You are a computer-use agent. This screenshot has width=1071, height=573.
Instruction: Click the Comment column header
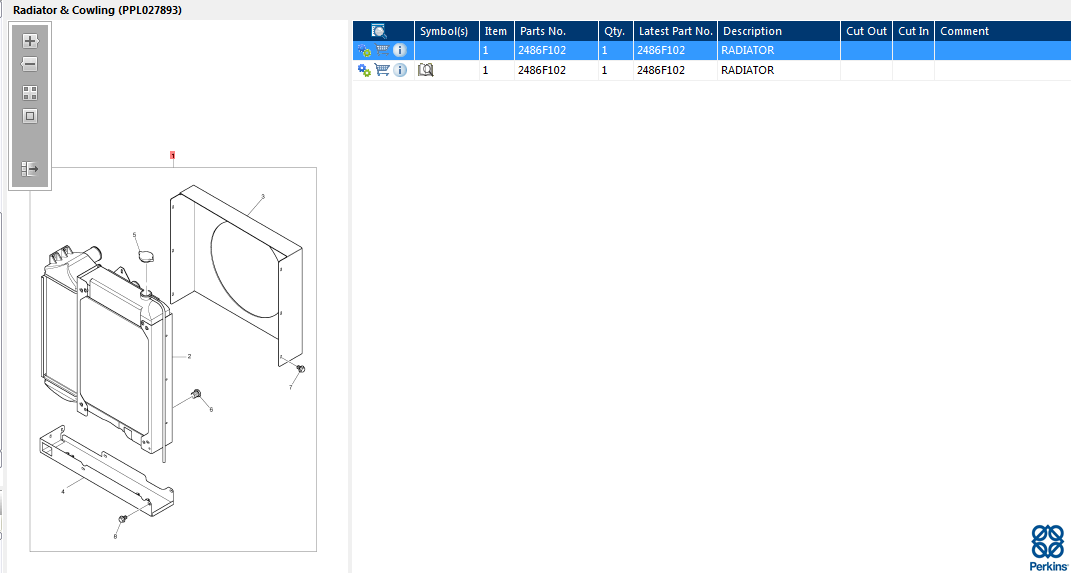(1003, 31)
